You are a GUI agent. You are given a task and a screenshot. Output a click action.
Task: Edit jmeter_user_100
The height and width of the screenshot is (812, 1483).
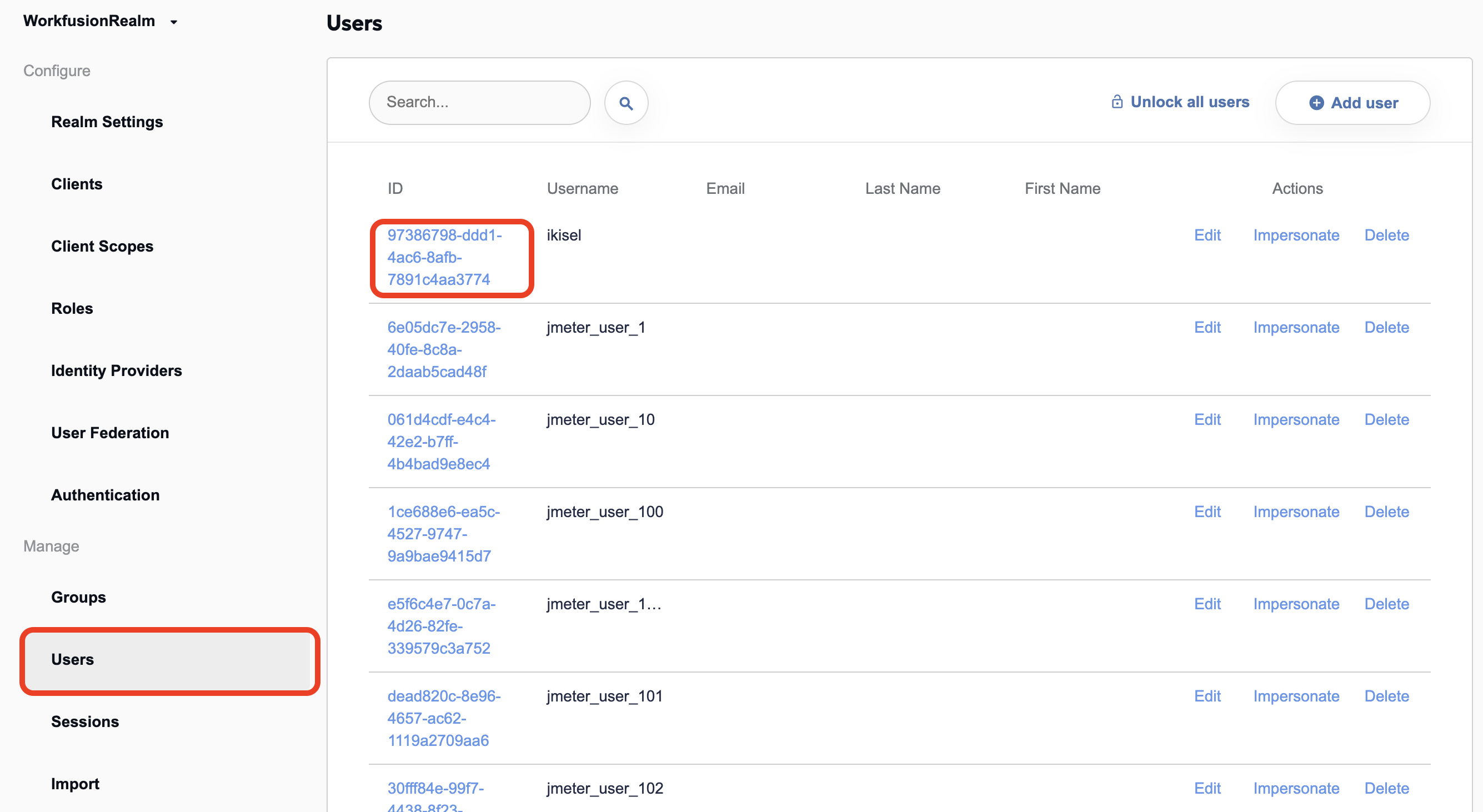click(1208, 512)
